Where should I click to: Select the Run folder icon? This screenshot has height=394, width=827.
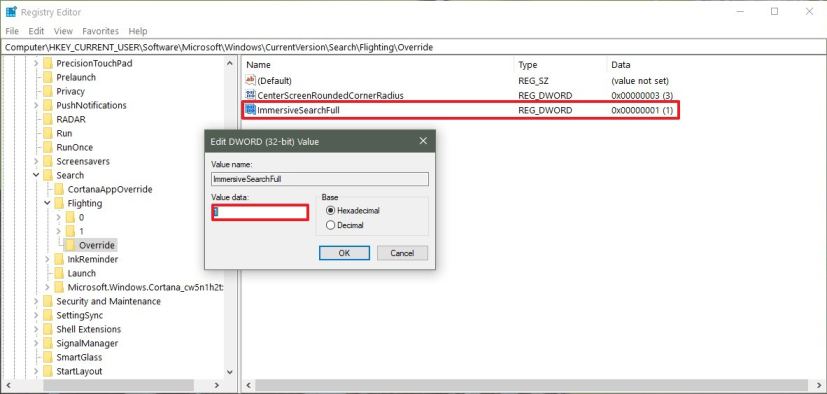pyautogui.click(x=48, y=133)
